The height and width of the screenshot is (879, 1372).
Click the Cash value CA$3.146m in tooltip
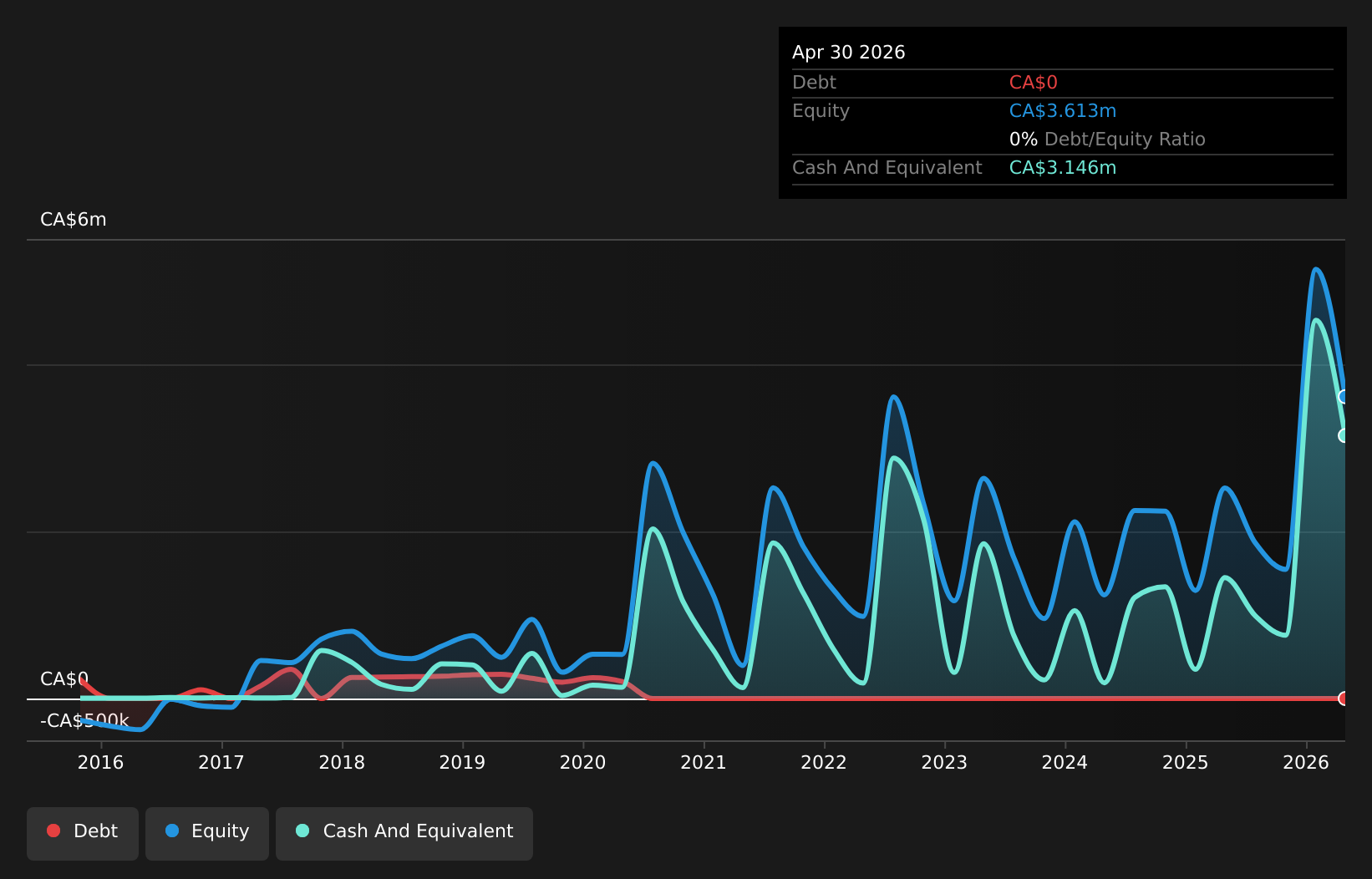pyautogui.click(x=1062, y=168)
